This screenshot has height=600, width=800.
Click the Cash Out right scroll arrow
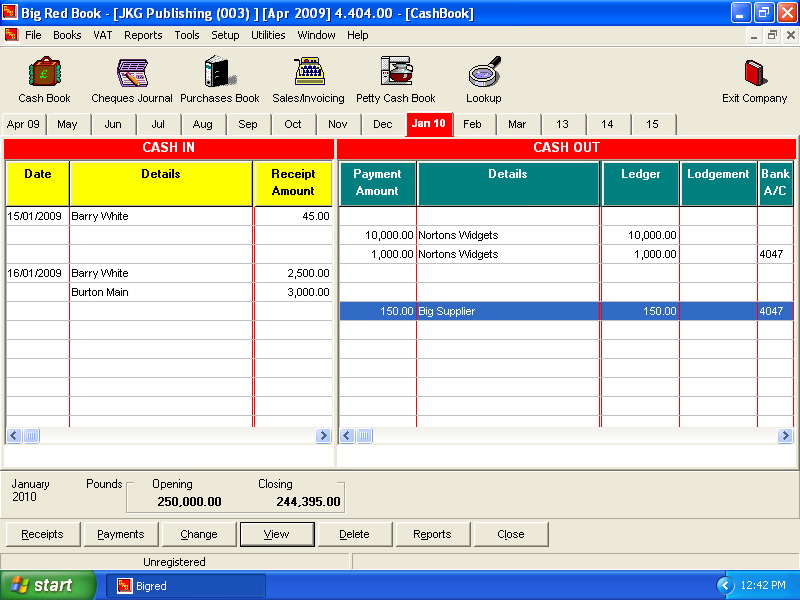click(785, 436)
